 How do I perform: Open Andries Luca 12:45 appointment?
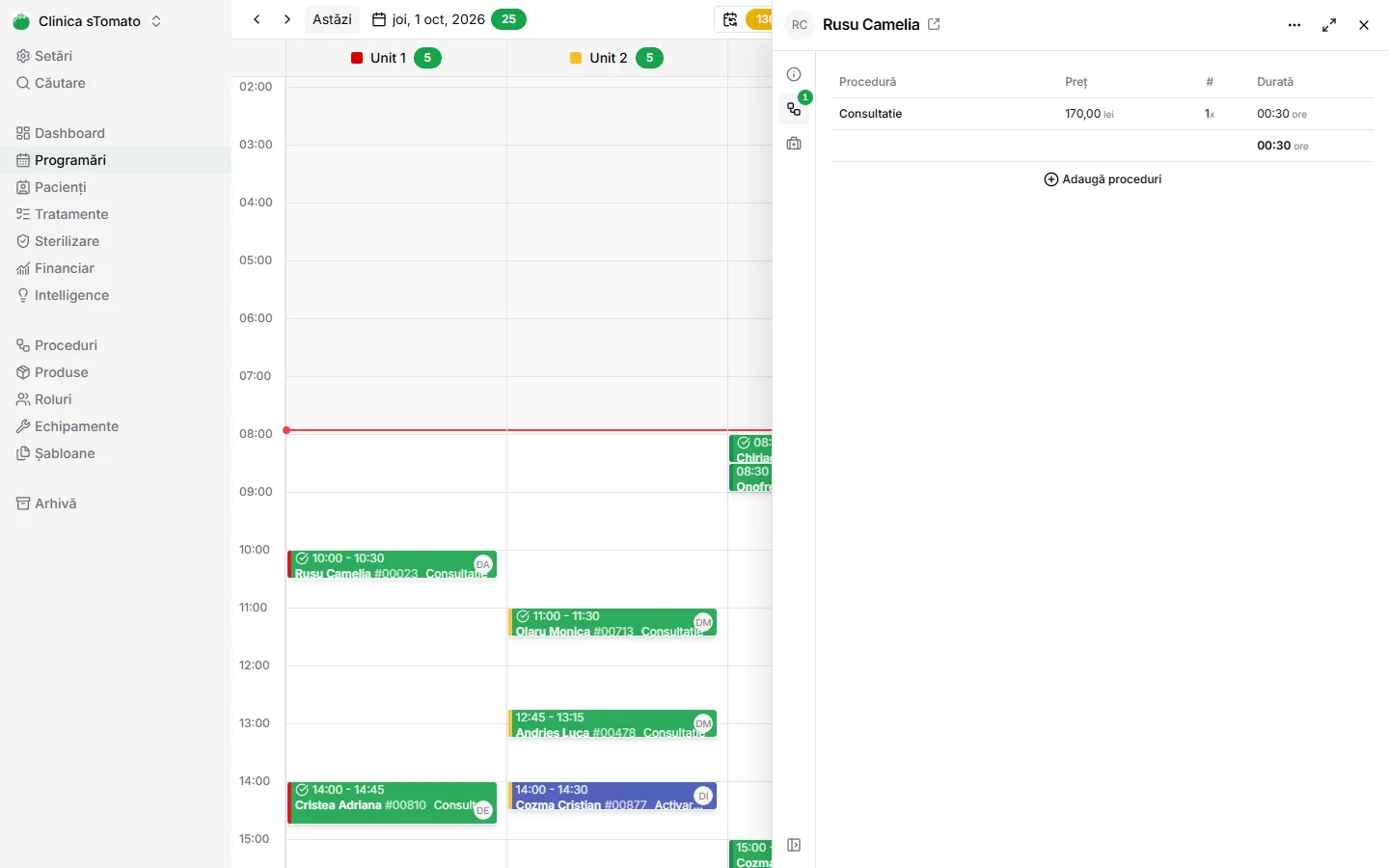click(612, 723)
